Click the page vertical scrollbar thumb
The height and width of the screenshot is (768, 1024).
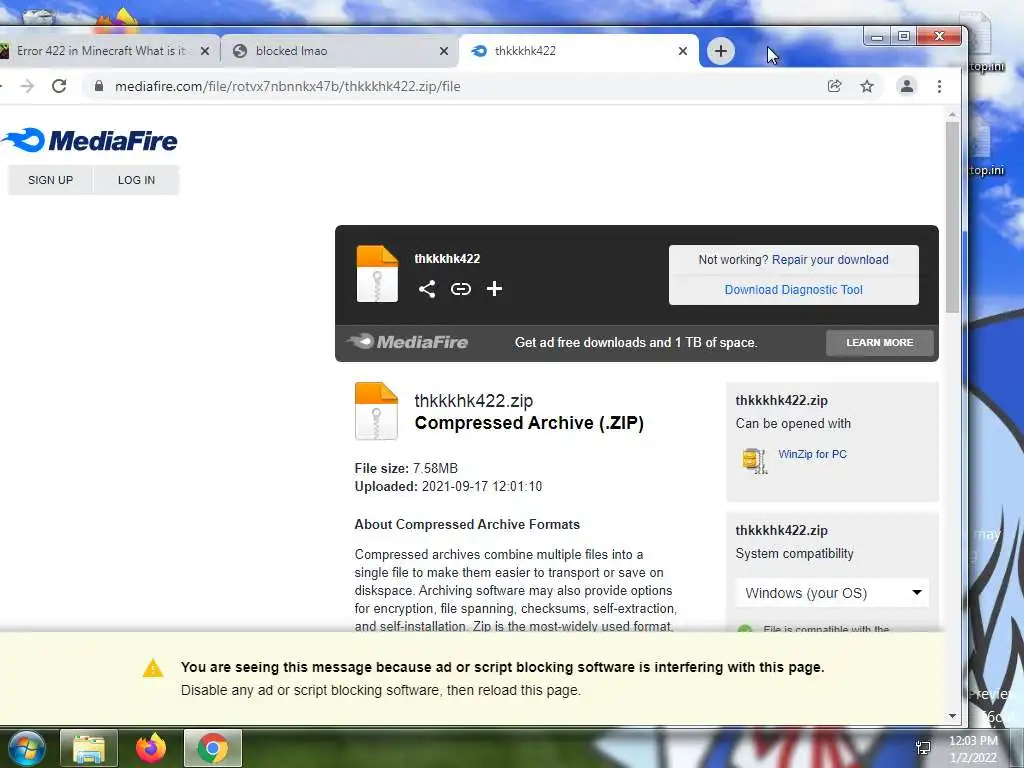point(952,217)
